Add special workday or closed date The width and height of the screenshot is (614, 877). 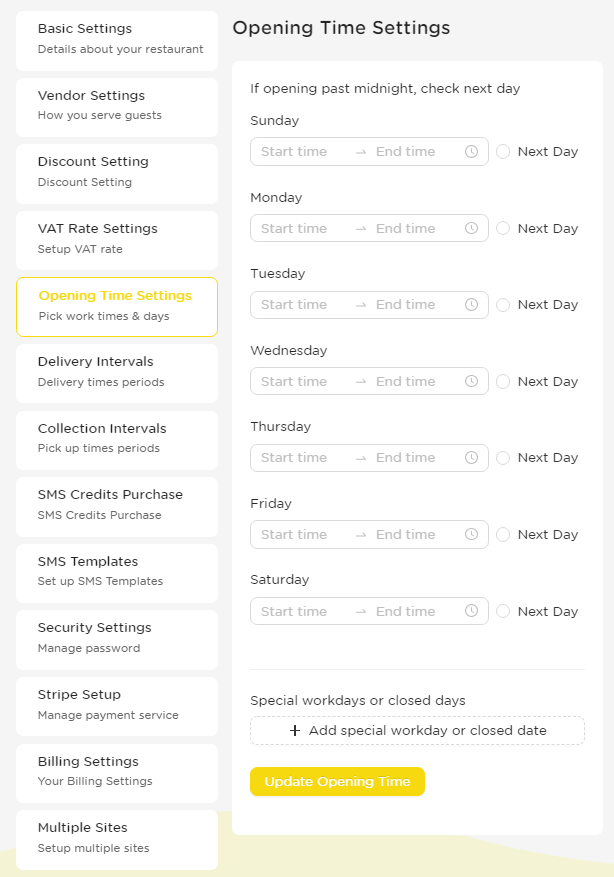coord(417,730)
